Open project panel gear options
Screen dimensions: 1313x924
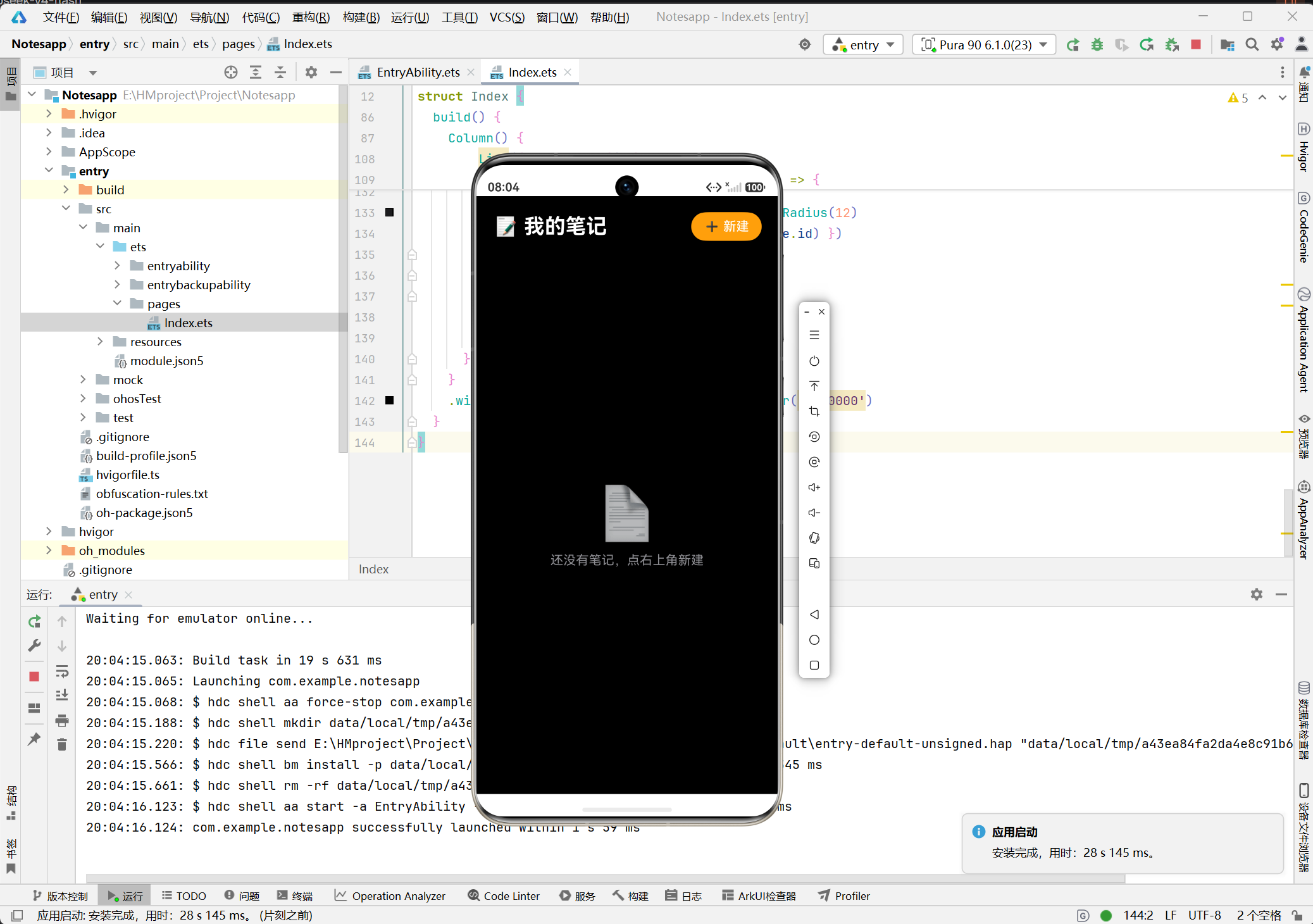311,73
